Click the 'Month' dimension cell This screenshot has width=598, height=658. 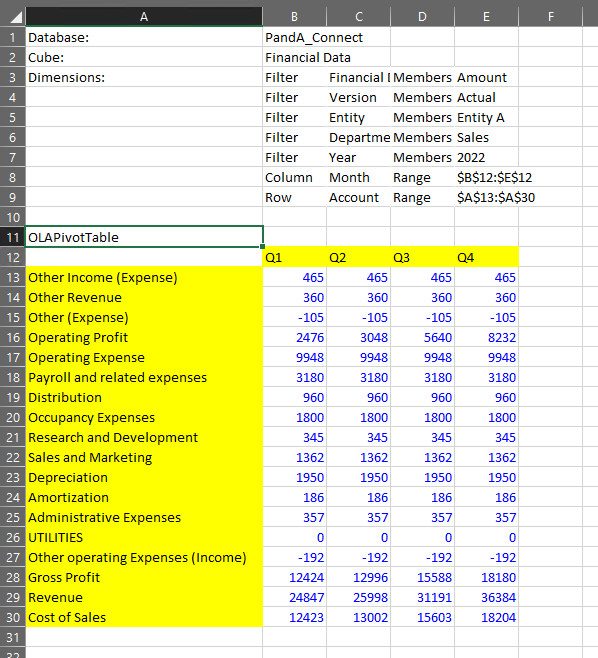(x=359, y=177)
